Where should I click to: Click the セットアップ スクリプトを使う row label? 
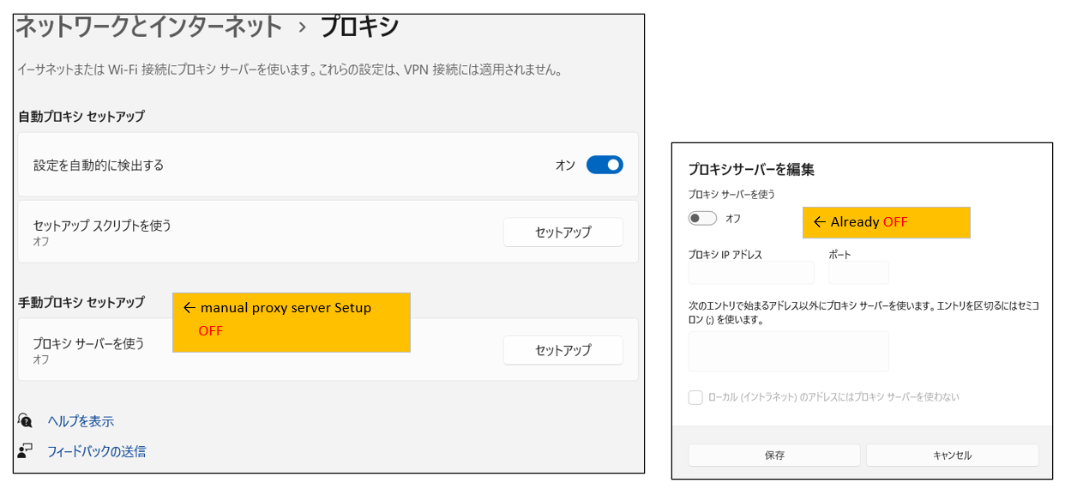tap(102, 225)
